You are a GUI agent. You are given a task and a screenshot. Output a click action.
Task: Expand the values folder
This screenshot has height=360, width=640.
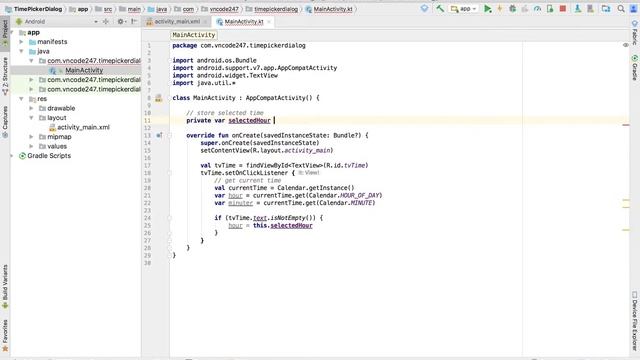(31, 146)
